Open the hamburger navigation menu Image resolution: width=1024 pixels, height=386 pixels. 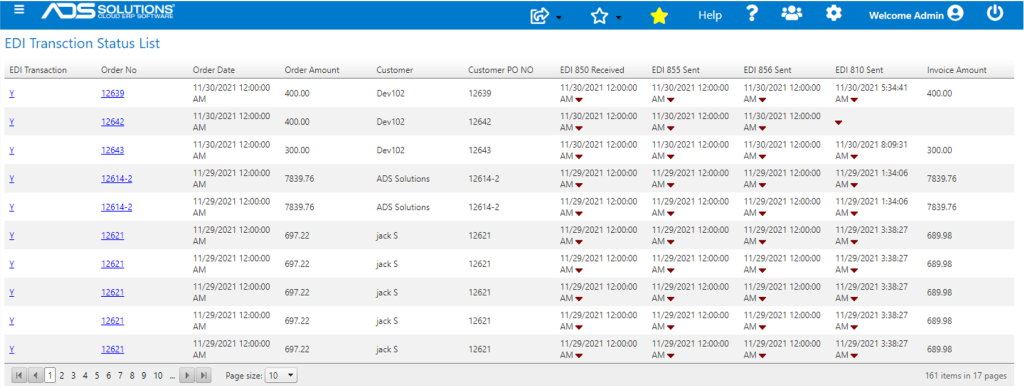(x=19, y=10)
